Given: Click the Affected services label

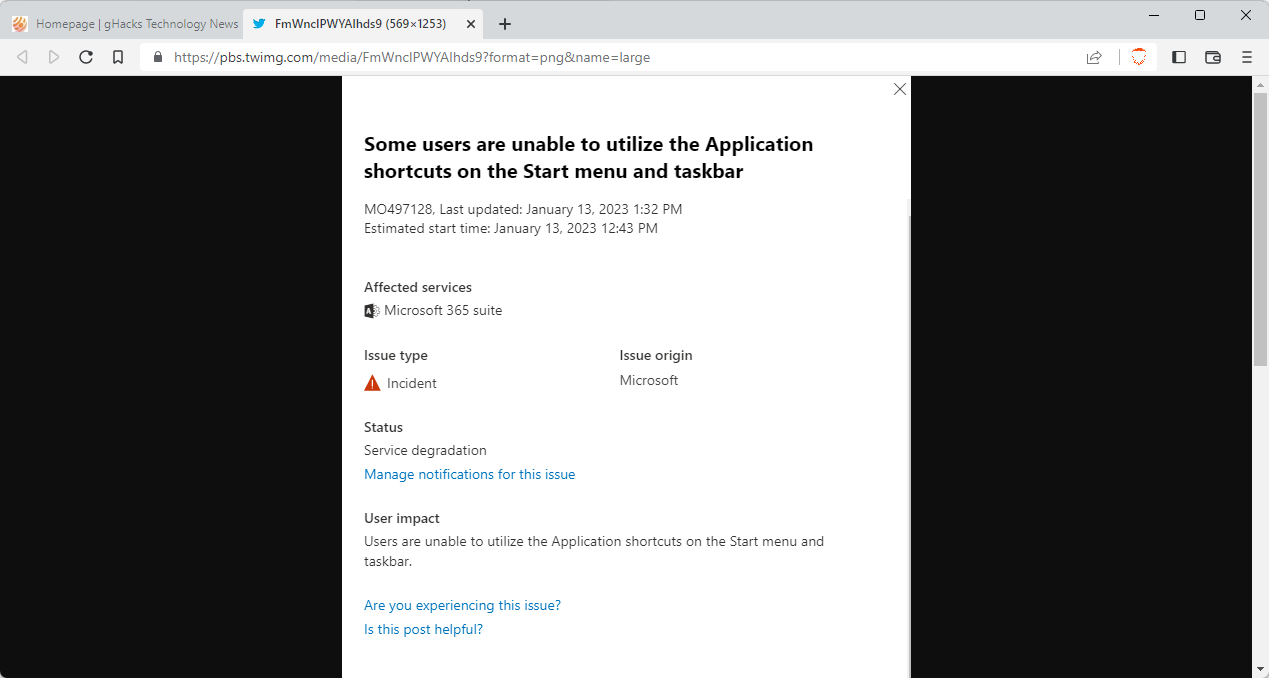Looking at the screenshot, I should click(418, 287).
